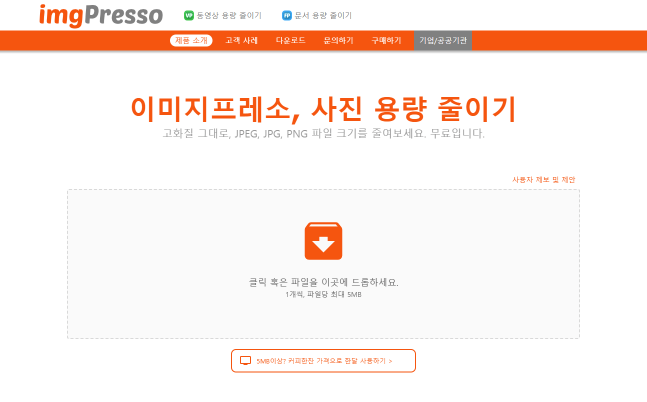The image size is (647, 402).
Task: Click the blue FP document icon
Action: [287, 16]
